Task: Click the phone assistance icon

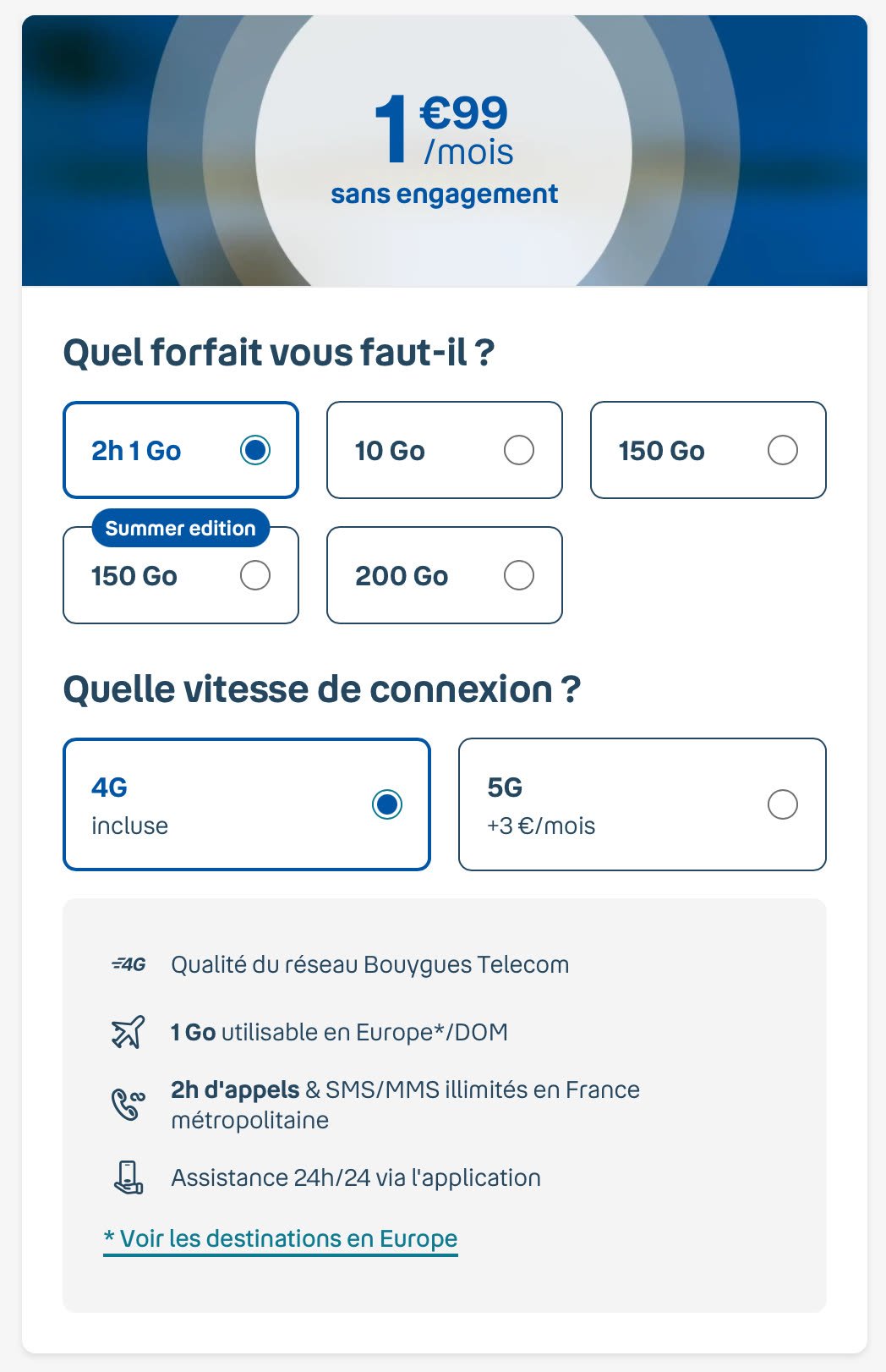Action: coord(129,1177)
